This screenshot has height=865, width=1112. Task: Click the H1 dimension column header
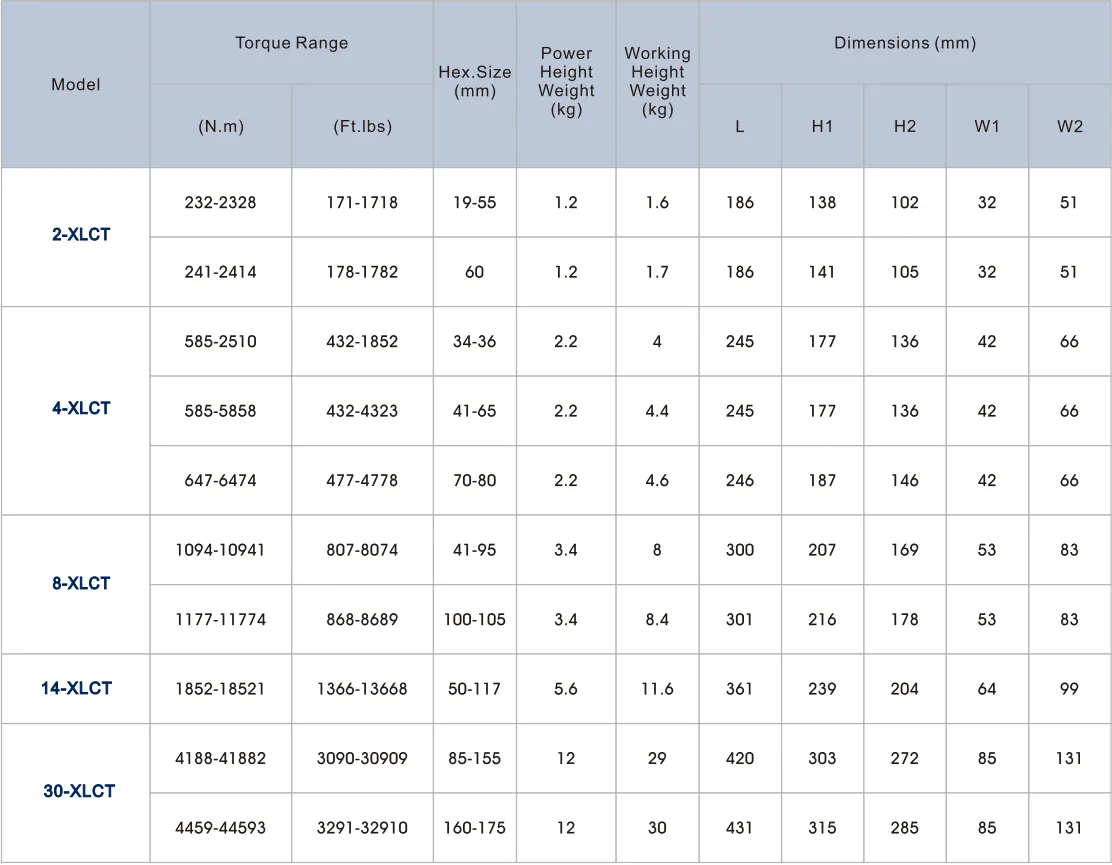[x=822, y=126]
